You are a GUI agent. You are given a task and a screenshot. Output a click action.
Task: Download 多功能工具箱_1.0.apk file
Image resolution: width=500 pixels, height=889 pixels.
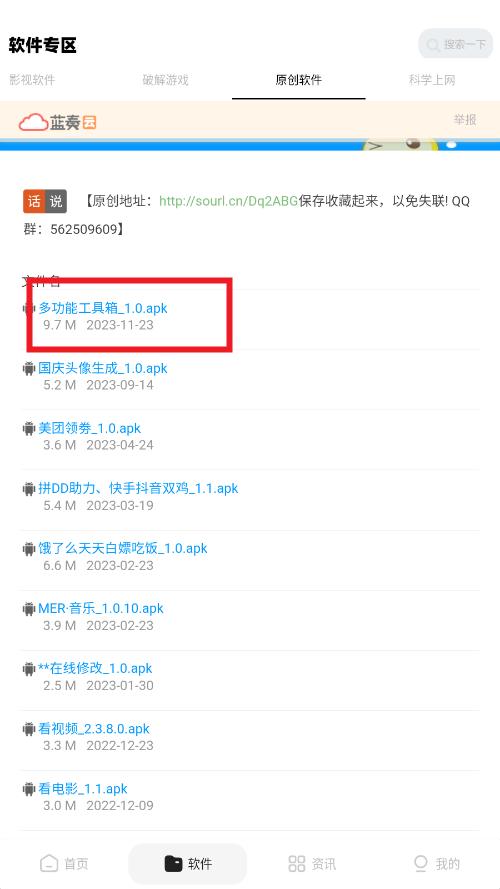103,308
